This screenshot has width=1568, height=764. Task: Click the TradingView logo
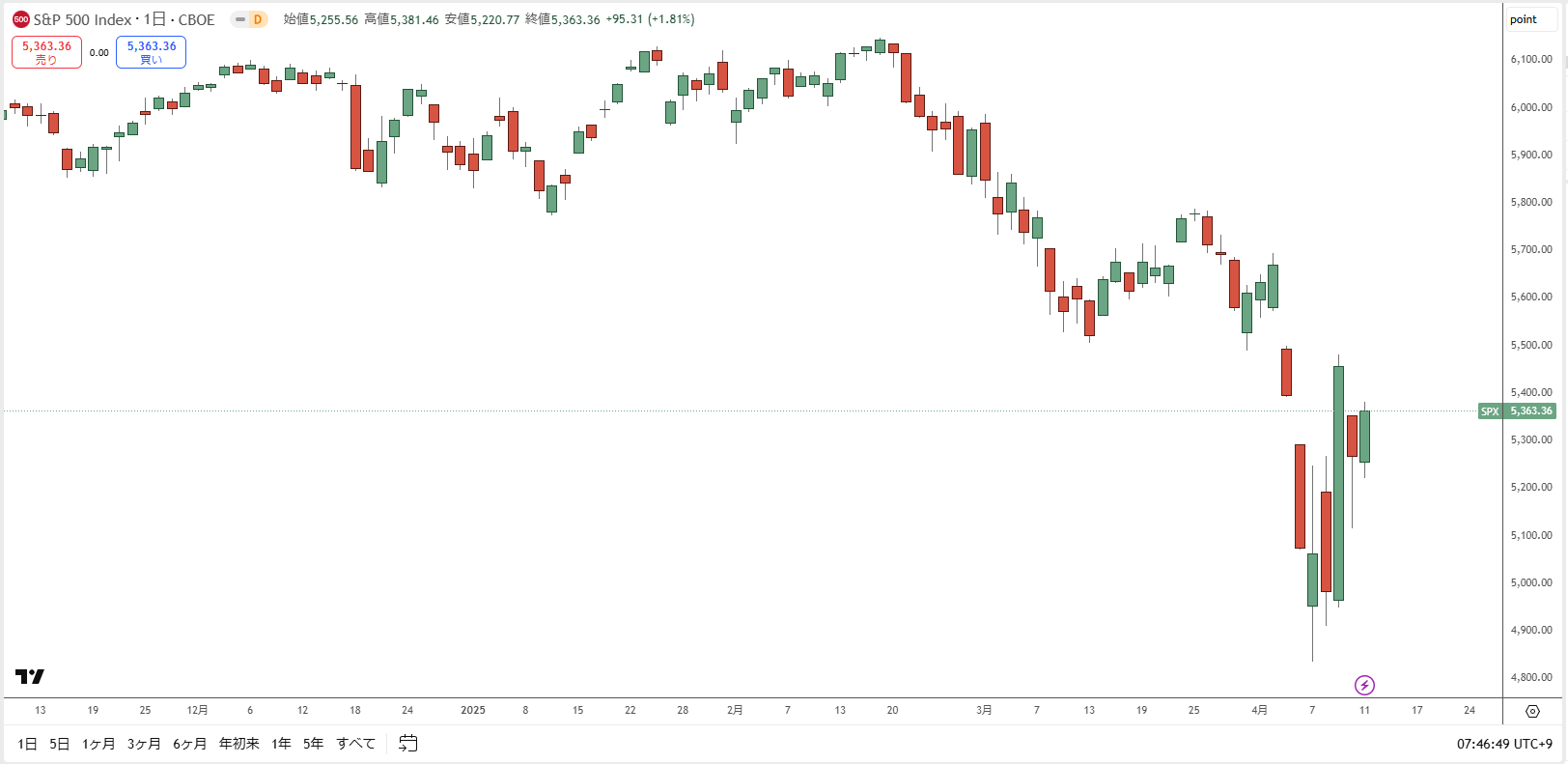point(30,676)
